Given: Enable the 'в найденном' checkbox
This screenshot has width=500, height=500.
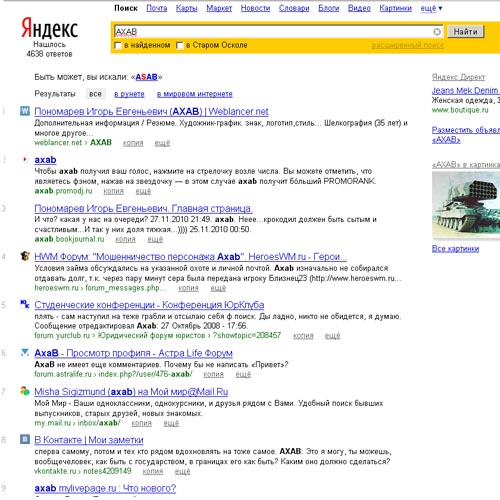Looking at the screenshot, I should 118,45.
